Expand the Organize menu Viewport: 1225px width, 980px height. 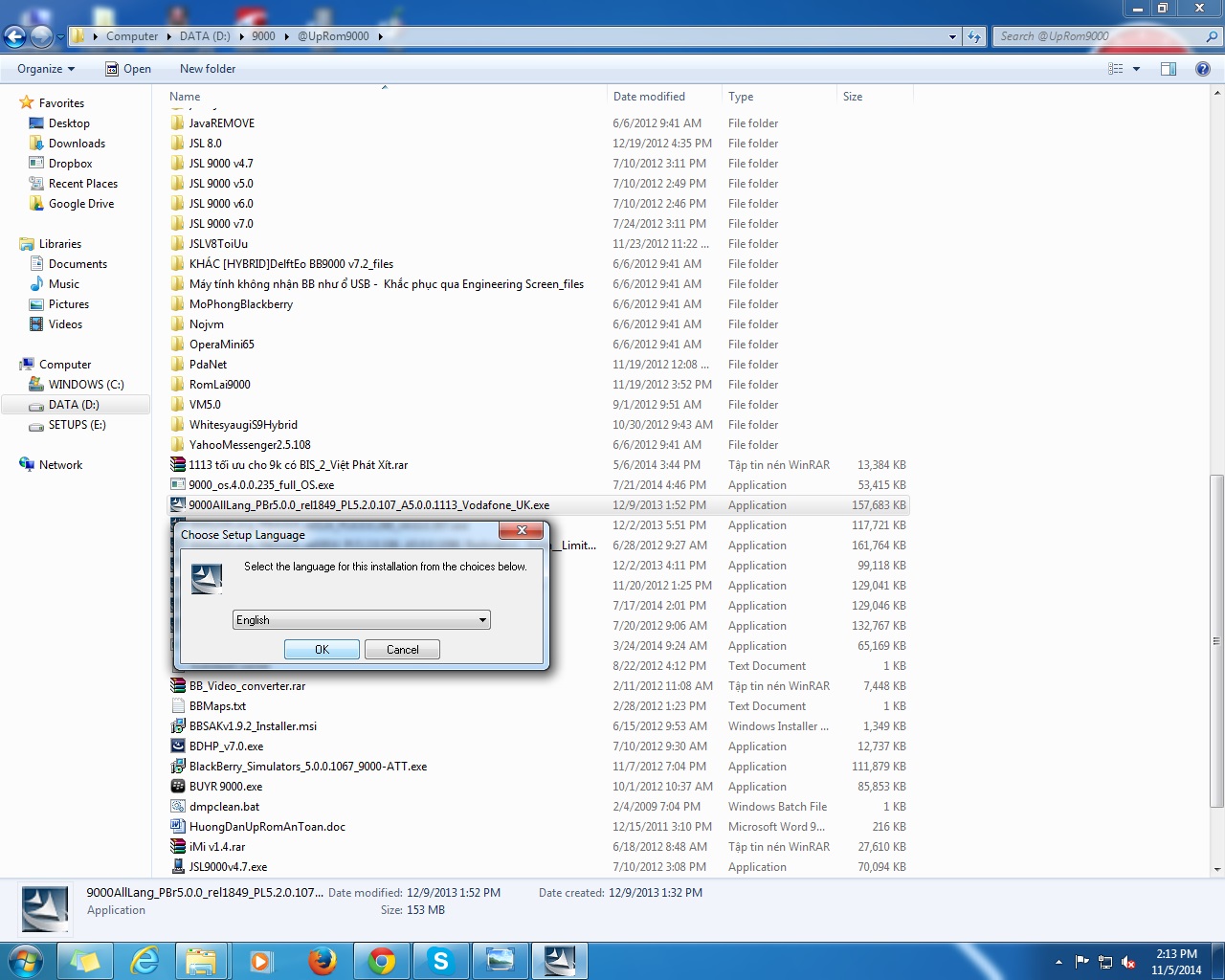point(45,69)
